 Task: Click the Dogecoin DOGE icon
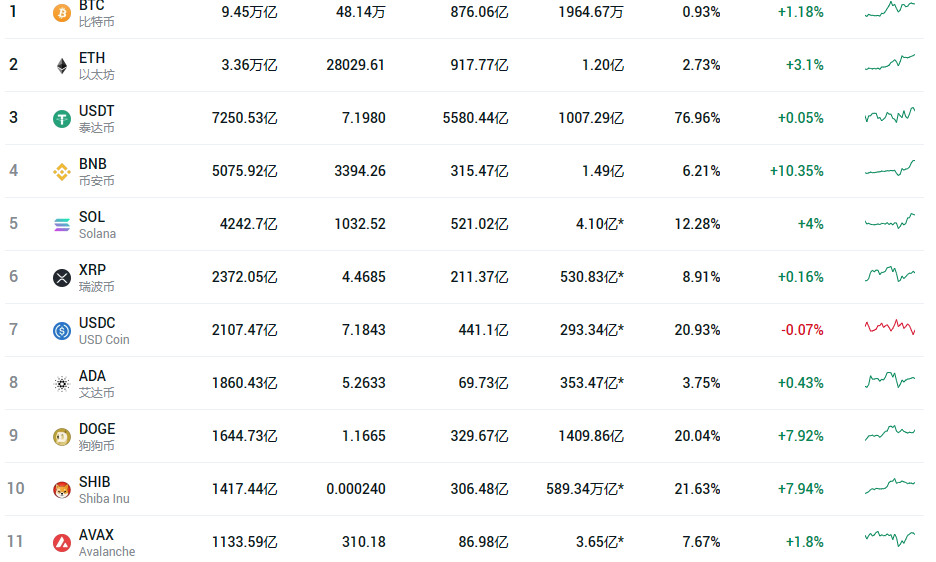coord(61,437)
